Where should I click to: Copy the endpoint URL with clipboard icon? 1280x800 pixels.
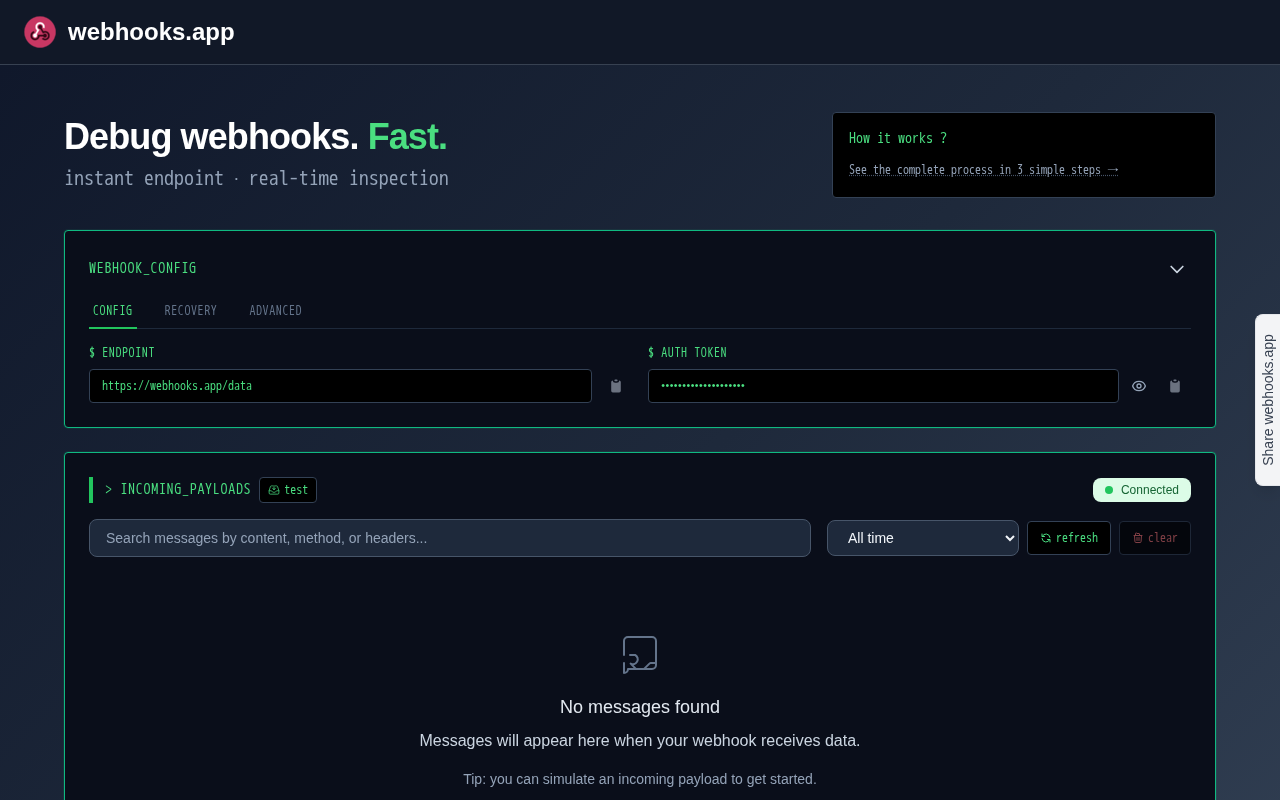tap(616, 386)
